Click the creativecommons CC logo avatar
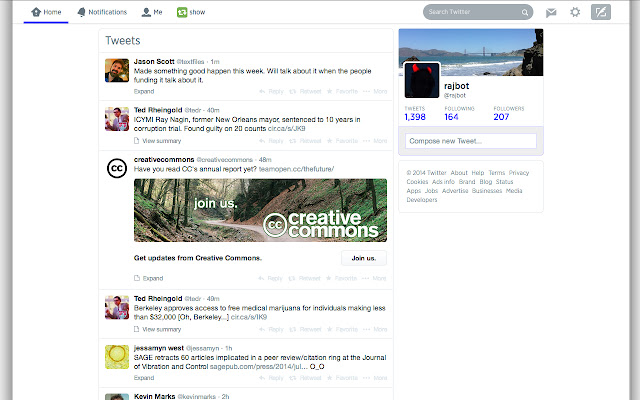 pos(117,168)
